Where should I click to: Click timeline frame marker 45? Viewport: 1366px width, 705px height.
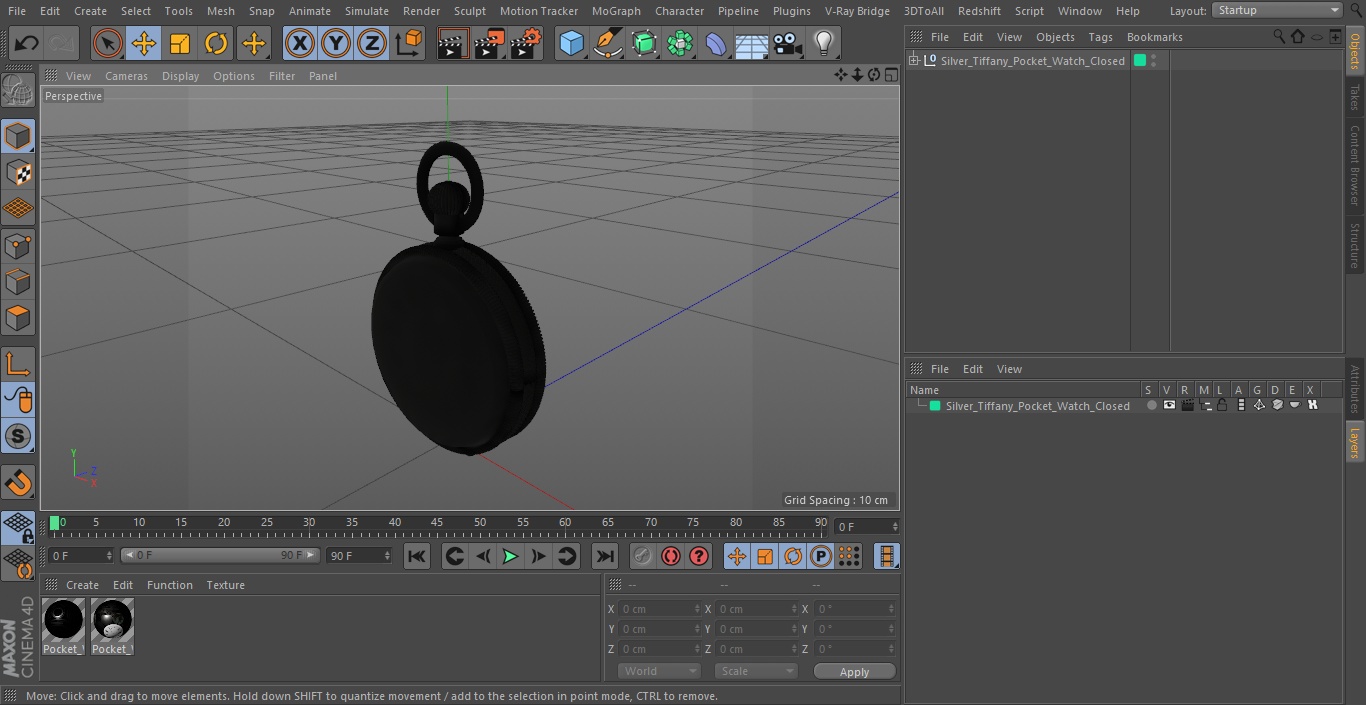coord(438,522)
